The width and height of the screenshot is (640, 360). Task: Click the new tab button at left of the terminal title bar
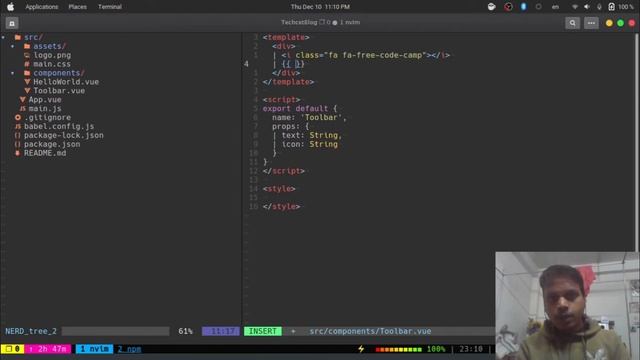12,23
